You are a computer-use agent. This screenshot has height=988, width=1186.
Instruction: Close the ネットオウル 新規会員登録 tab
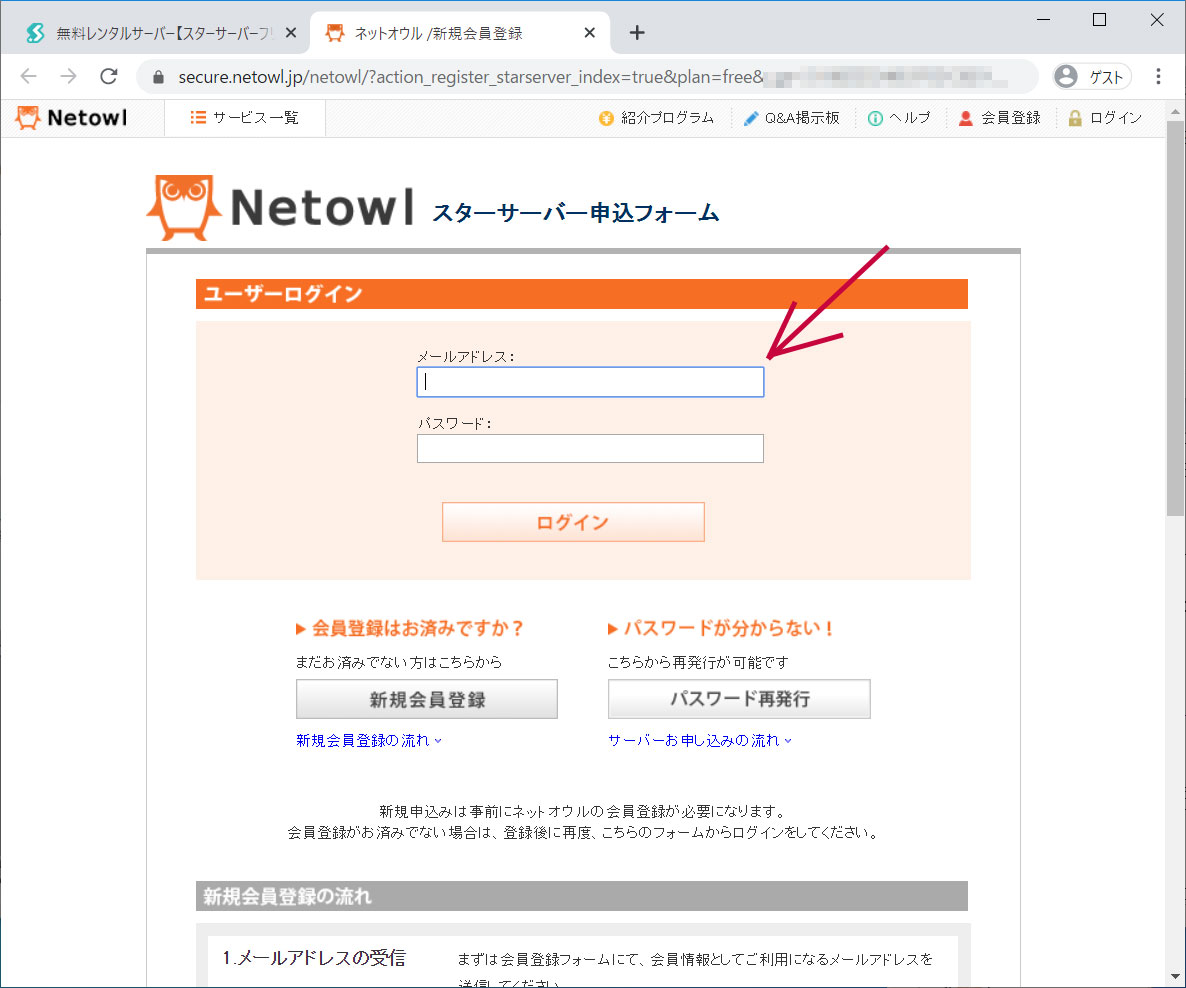[590, 33]
